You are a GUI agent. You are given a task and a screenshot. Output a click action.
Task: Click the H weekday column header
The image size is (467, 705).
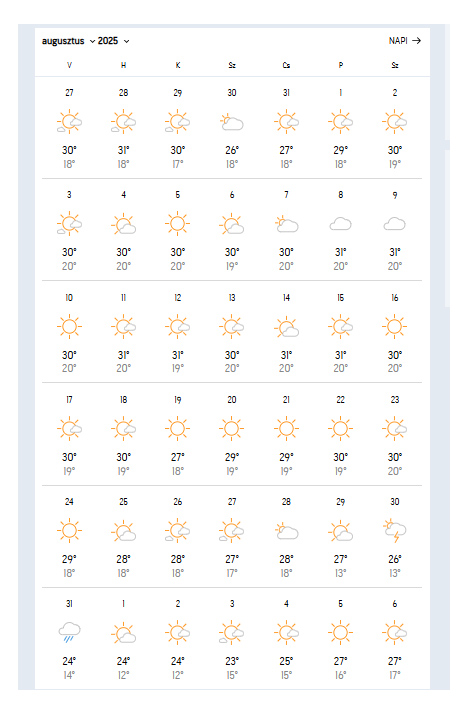click(124, 65)
